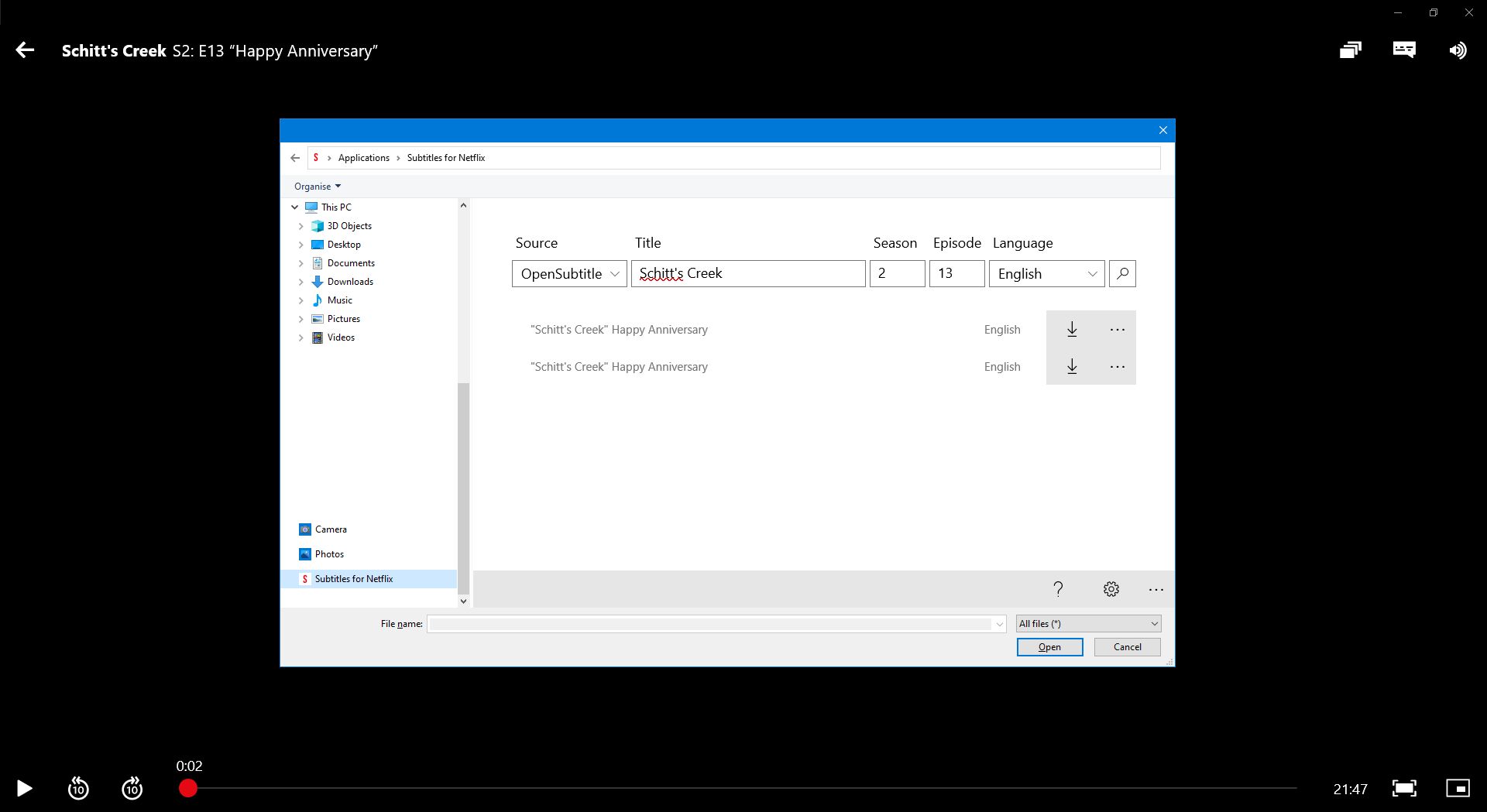Click the Cancel button

(x=1127, y=647)
